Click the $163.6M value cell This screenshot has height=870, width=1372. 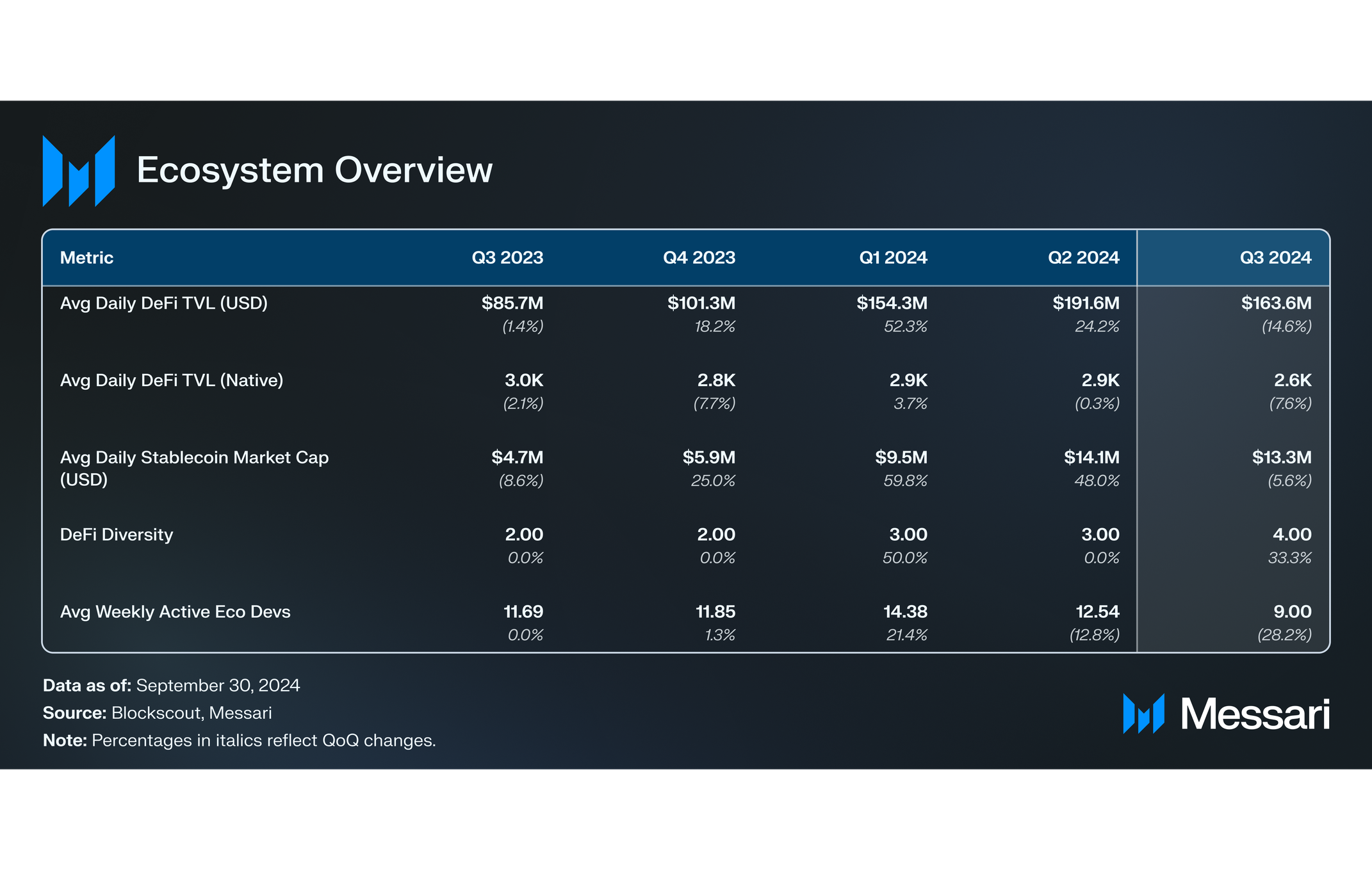pos(1277,303)
